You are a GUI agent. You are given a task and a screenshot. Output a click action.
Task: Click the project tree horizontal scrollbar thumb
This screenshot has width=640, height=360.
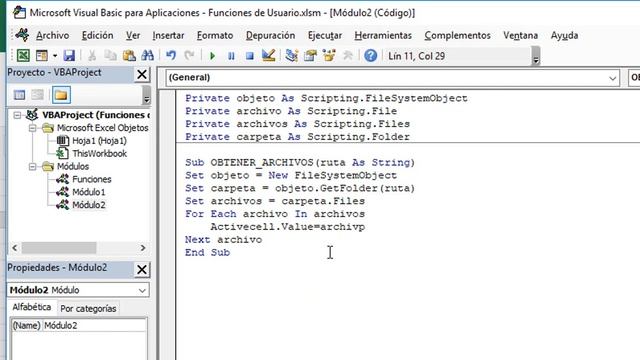click(x=59, y=248)
